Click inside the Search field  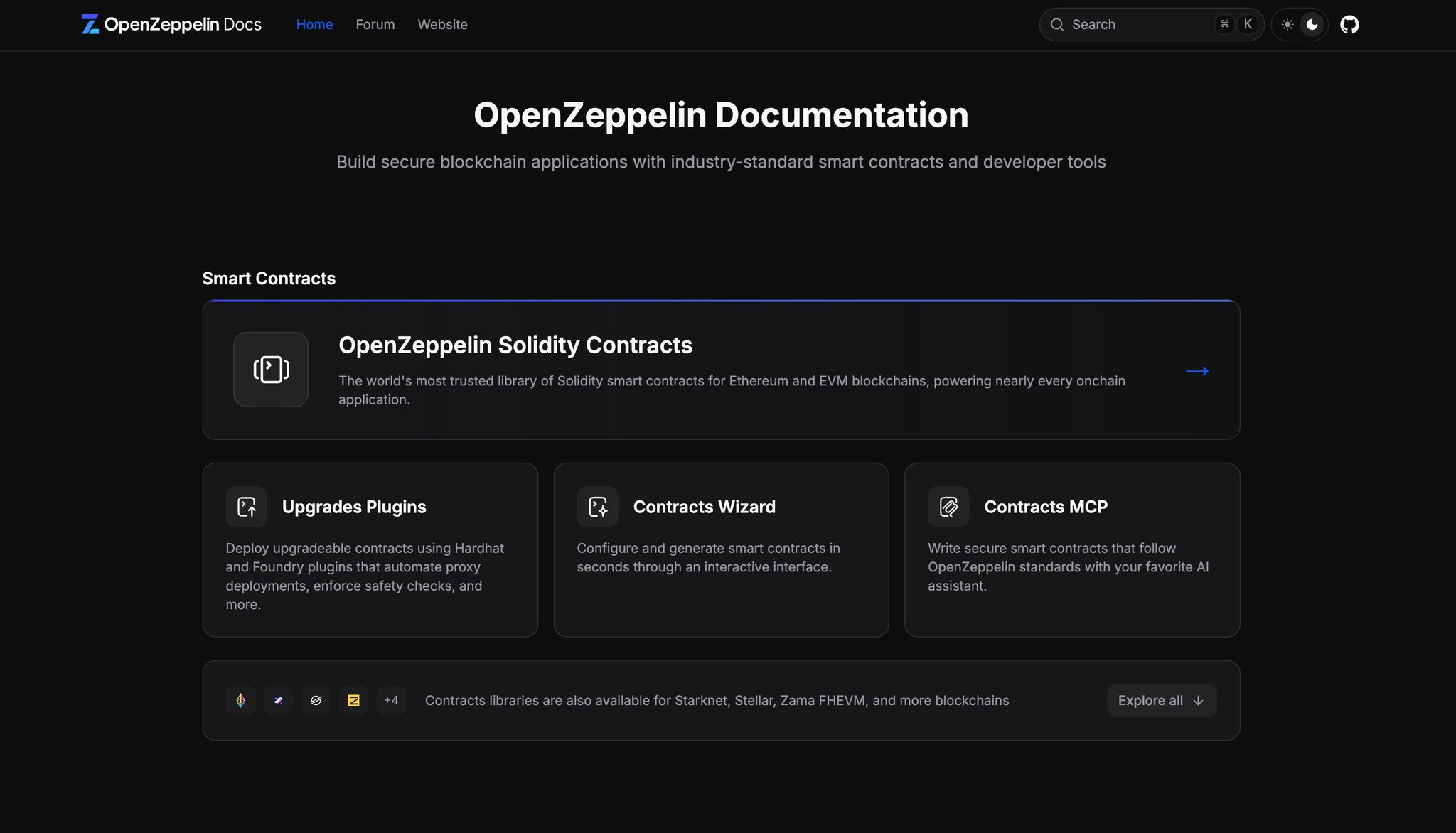click(1137, 24)
